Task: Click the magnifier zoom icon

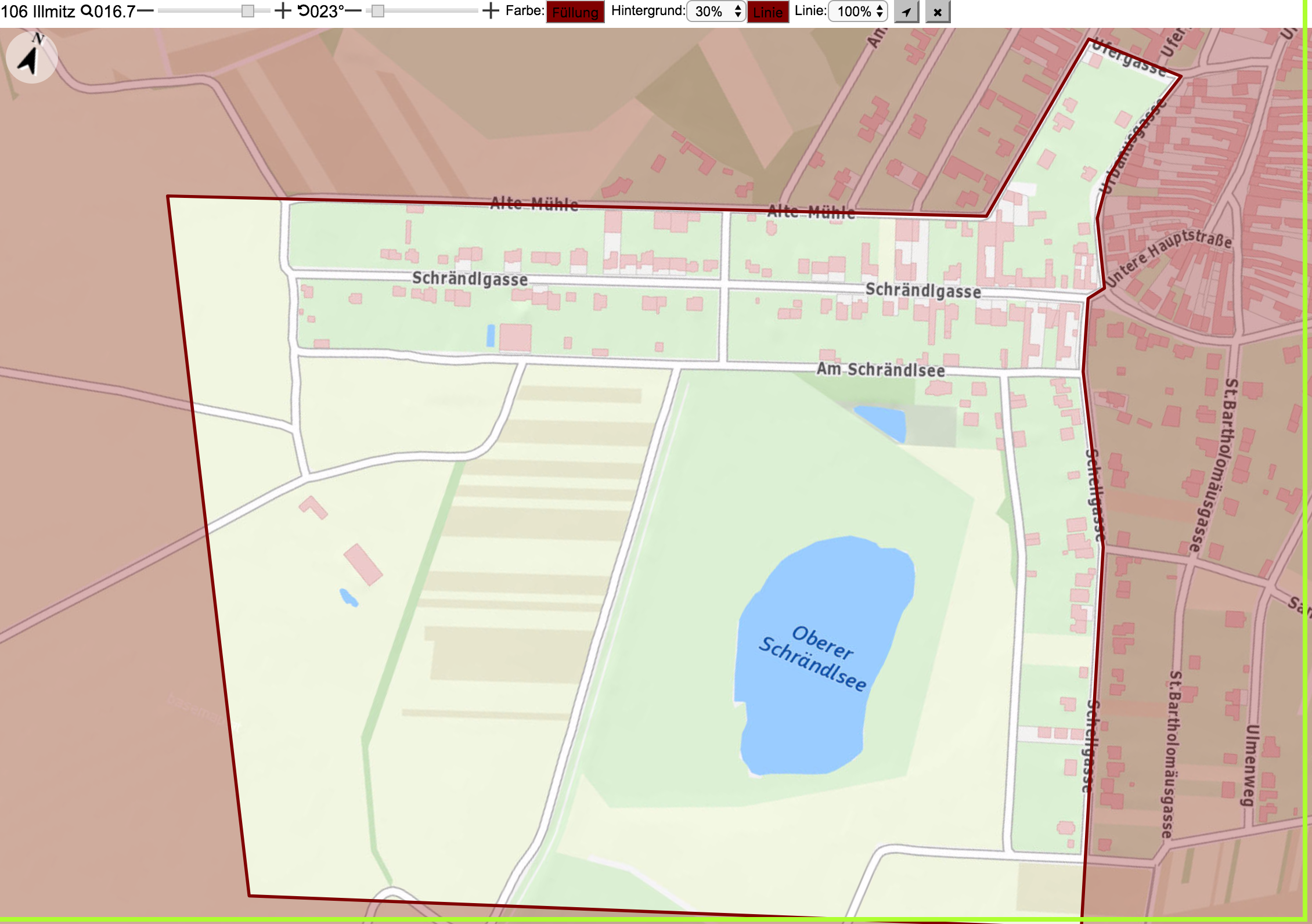Action: (x=86, y=10)
